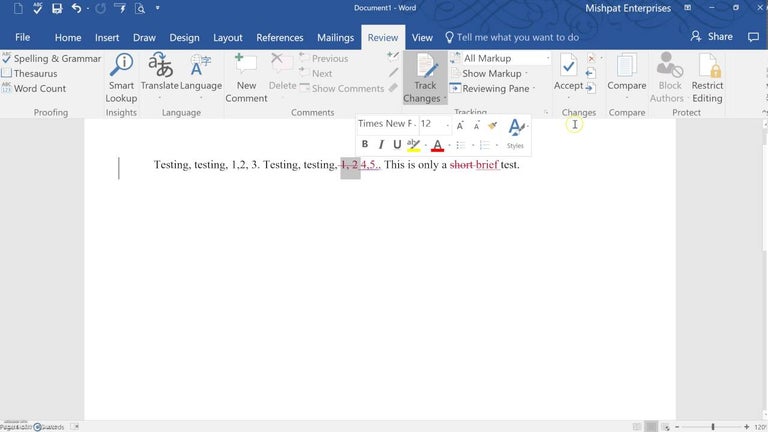Open Tracking options dialog launcher
Viewport: 768px width, 432px height.
(546, 113)
